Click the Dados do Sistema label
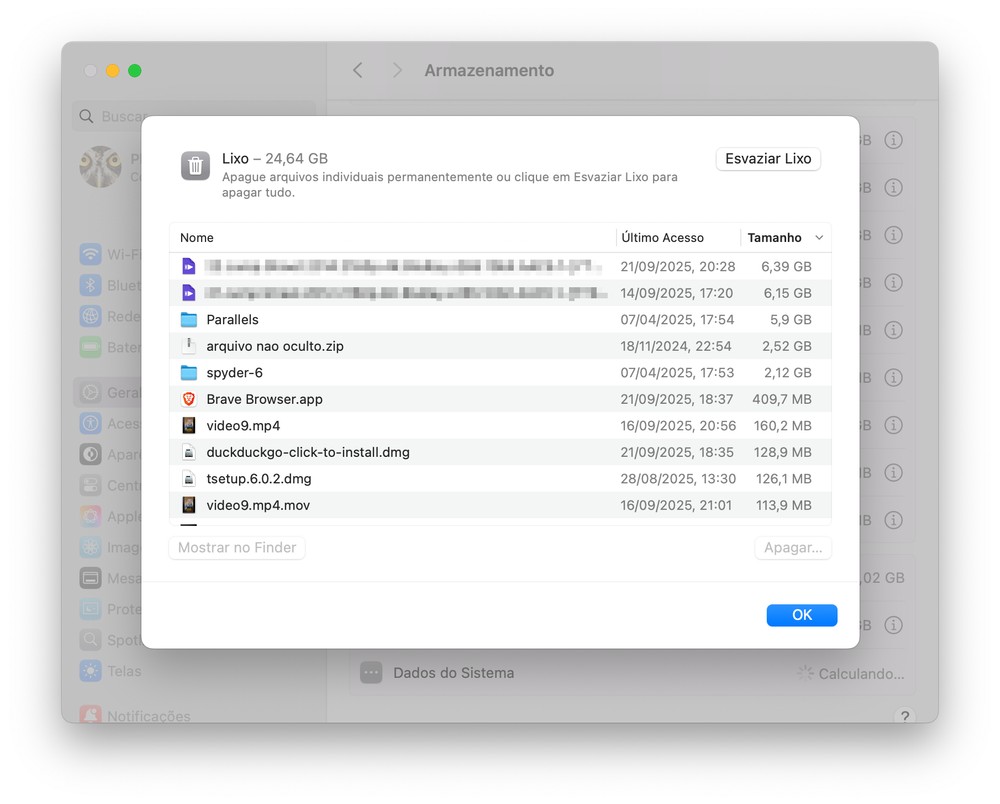The image size is (1000, 804). (453, 673)
